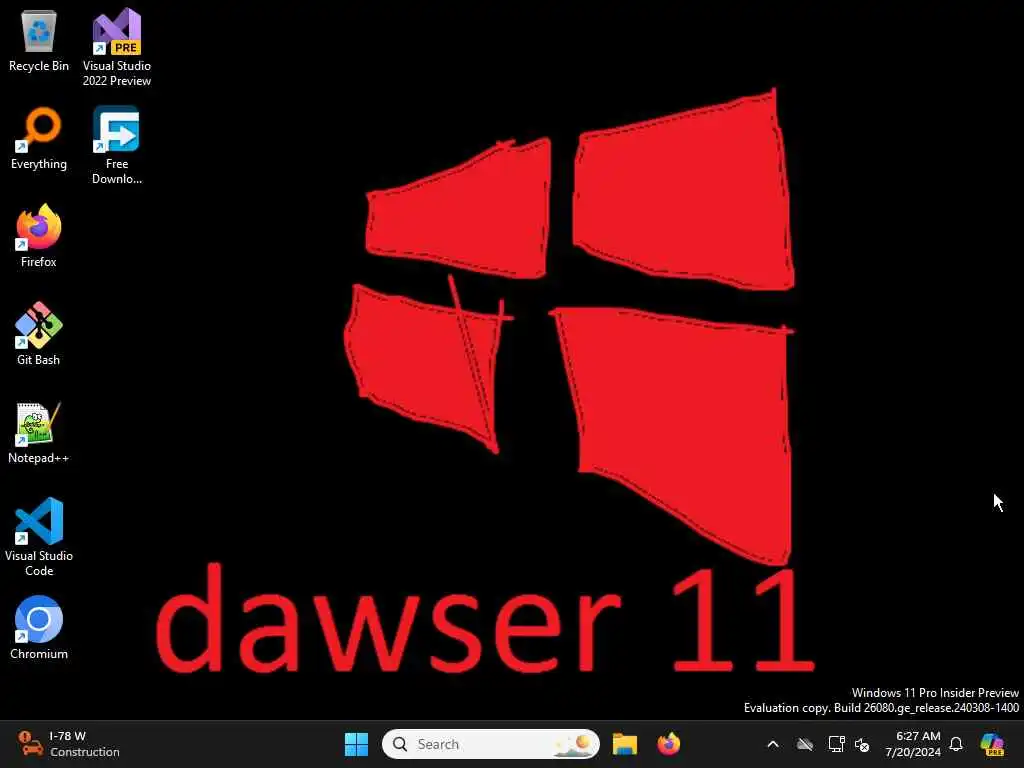Open the notification bell
This screenshot has width=1024, height=768.
point(956,744)
